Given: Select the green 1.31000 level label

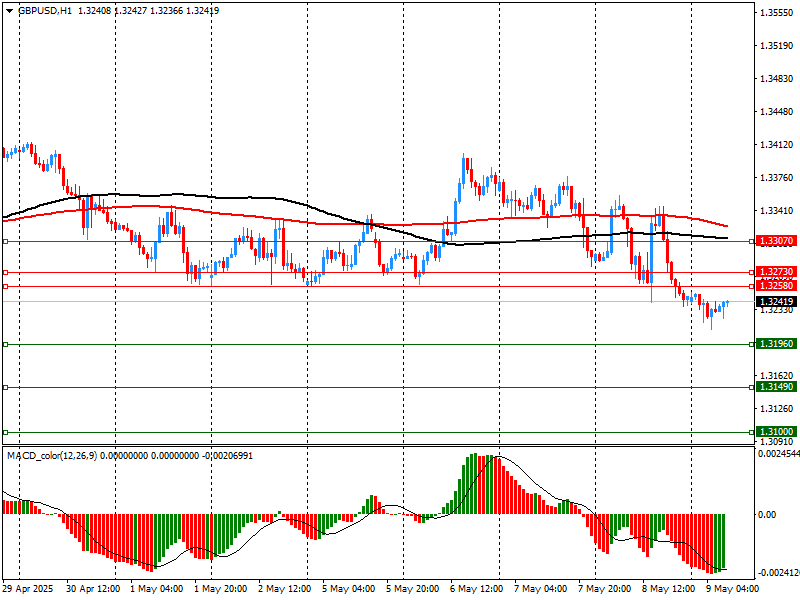Looking at the screenshot, I should point(776,432).
